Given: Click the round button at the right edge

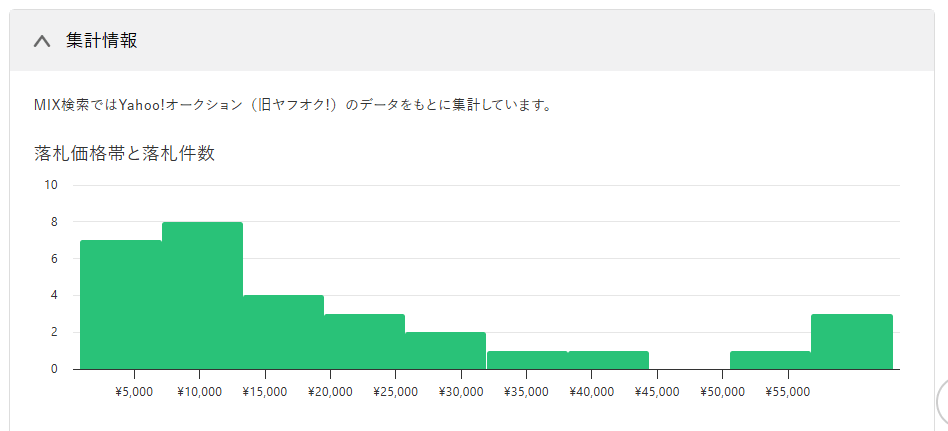Looking at the screenshot, I should 942,402.
